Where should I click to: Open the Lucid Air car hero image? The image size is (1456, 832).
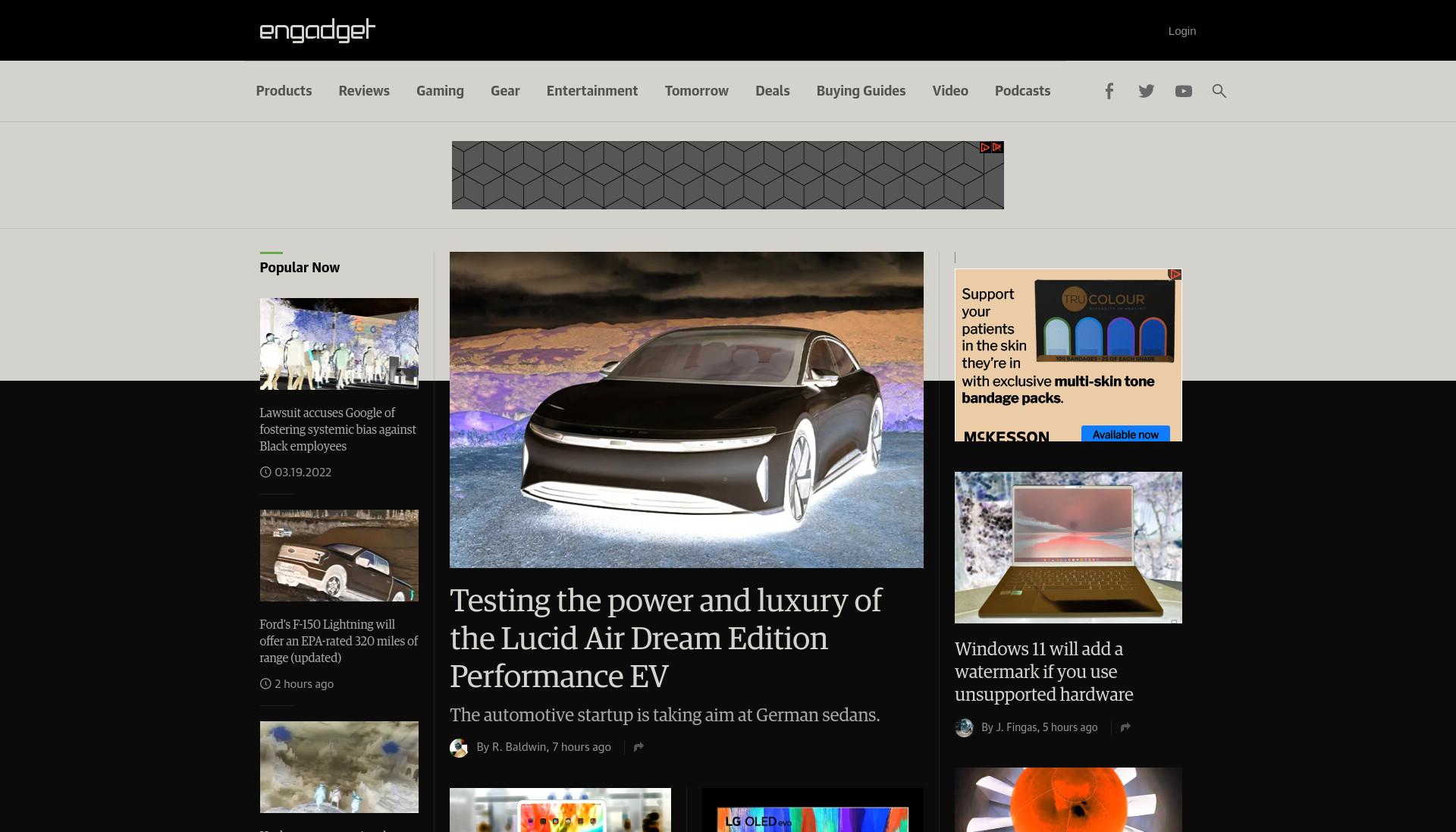click(686, 410)
